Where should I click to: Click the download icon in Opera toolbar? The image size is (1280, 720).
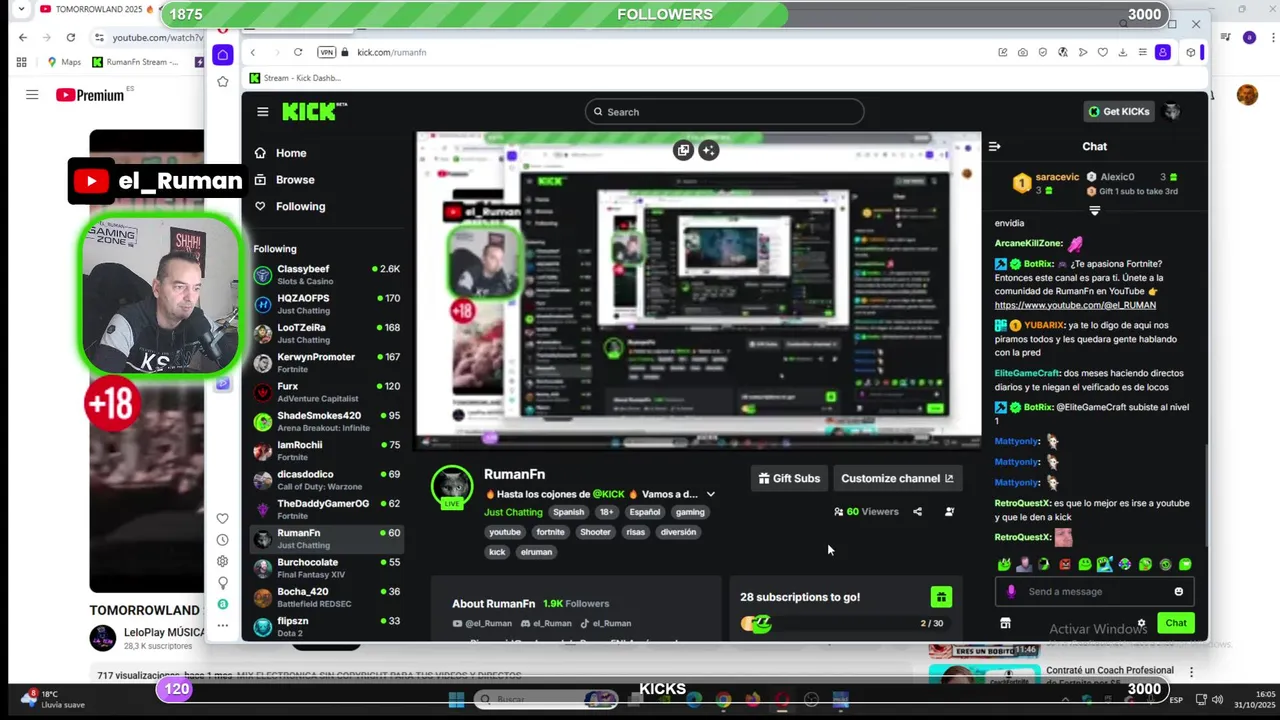coord(1123,52)
